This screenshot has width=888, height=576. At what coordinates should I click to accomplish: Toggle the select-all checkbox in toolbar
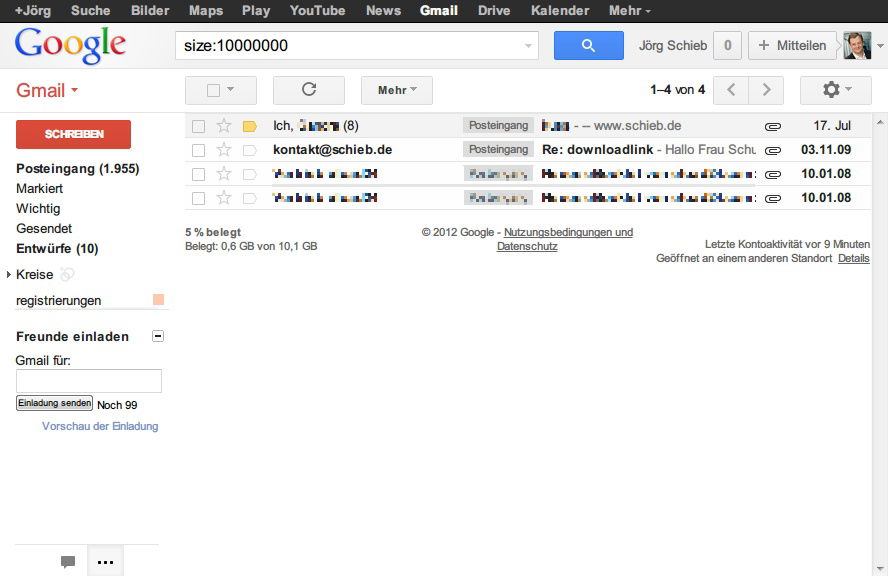(214, 91)
